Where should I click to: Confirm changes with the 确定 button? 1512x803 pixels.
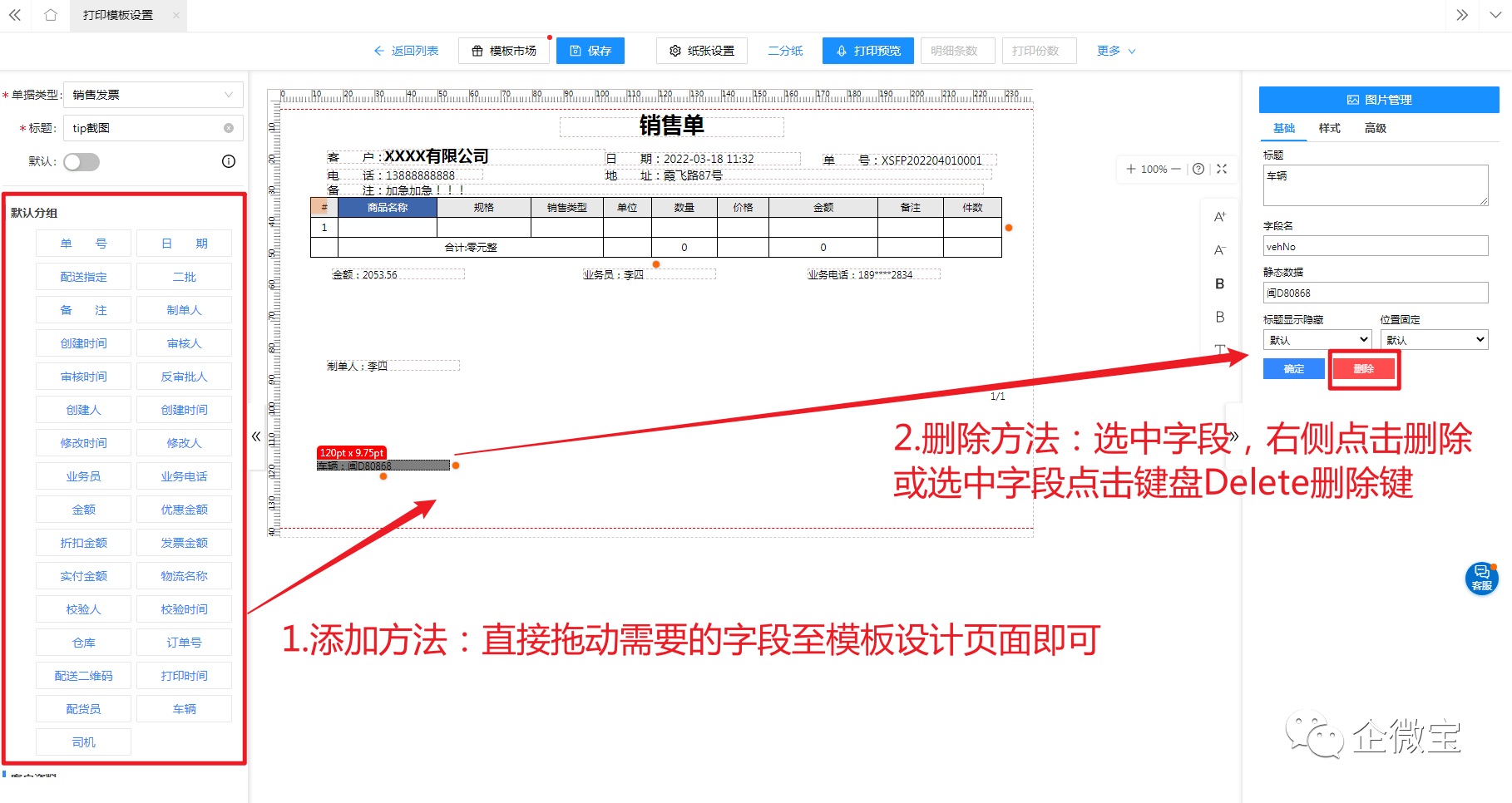click(x=1293, y=367)
